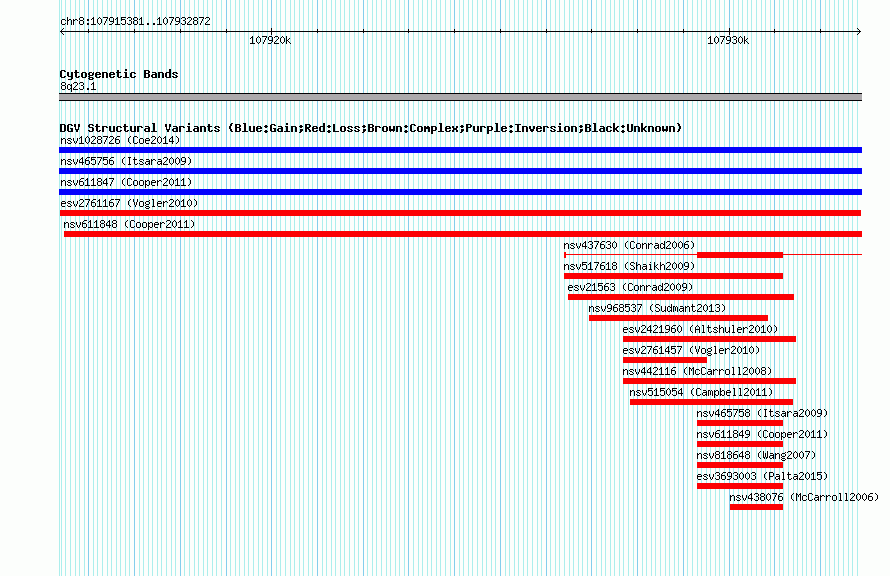Click the nsv437630 thick red bar
890x576 pixels.
pos(740,255)
